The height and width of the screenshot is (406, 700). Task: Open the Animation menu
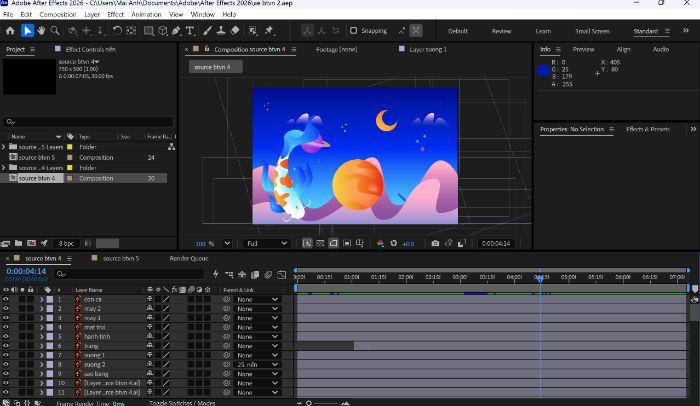tap(146, 14)
